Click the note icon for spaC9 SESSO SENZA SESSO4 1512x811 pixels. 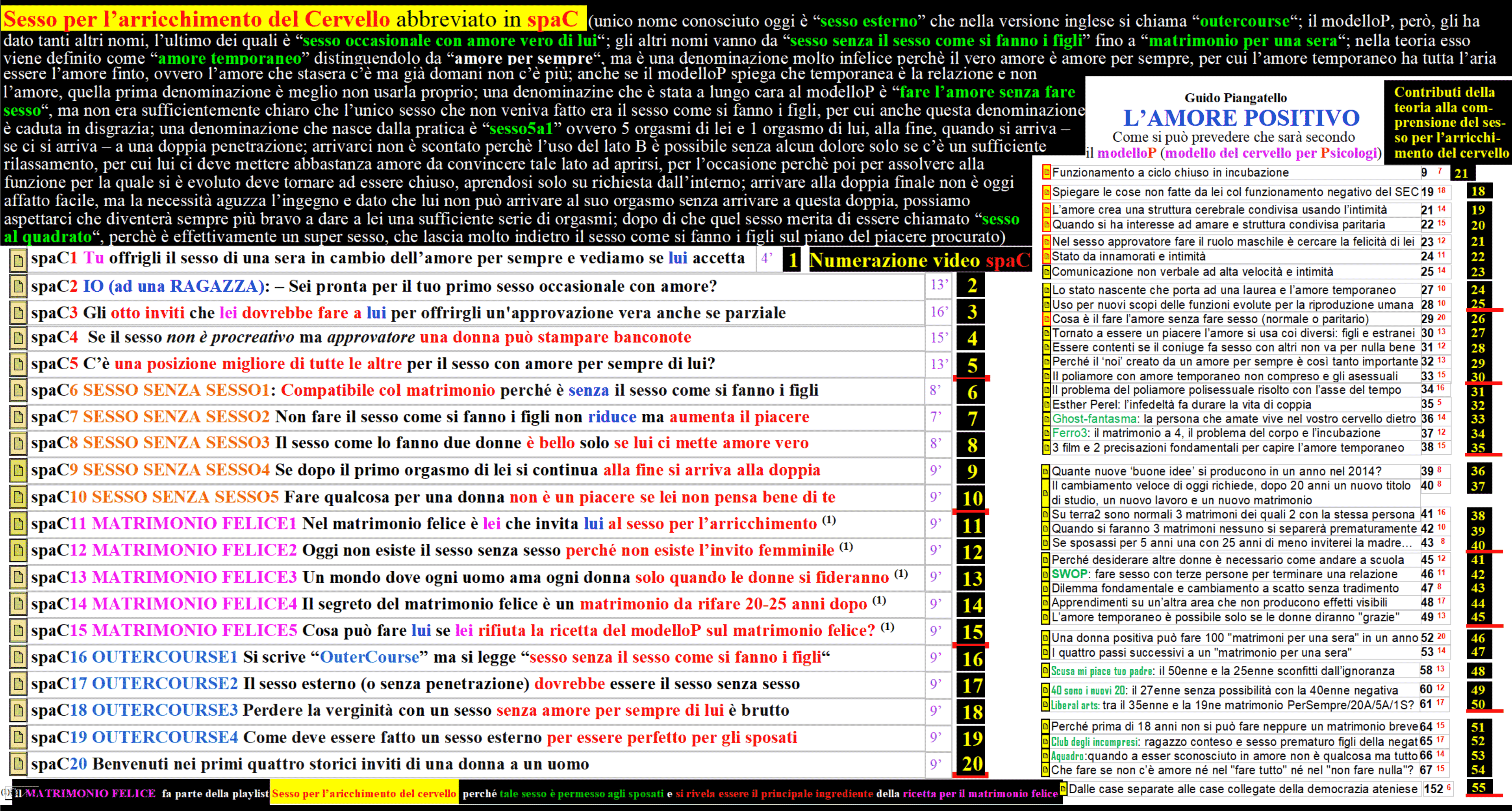click(18, 470)
